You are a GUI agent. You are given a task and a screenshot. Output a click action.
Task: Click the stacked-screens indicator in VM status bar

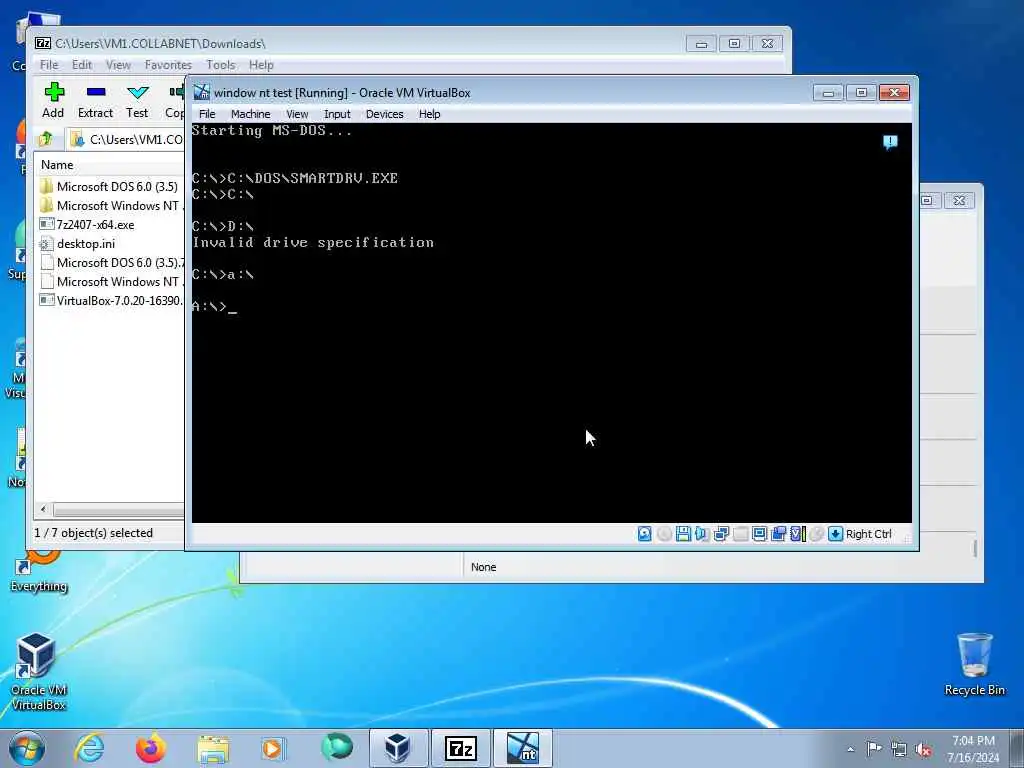click(778, 534)
